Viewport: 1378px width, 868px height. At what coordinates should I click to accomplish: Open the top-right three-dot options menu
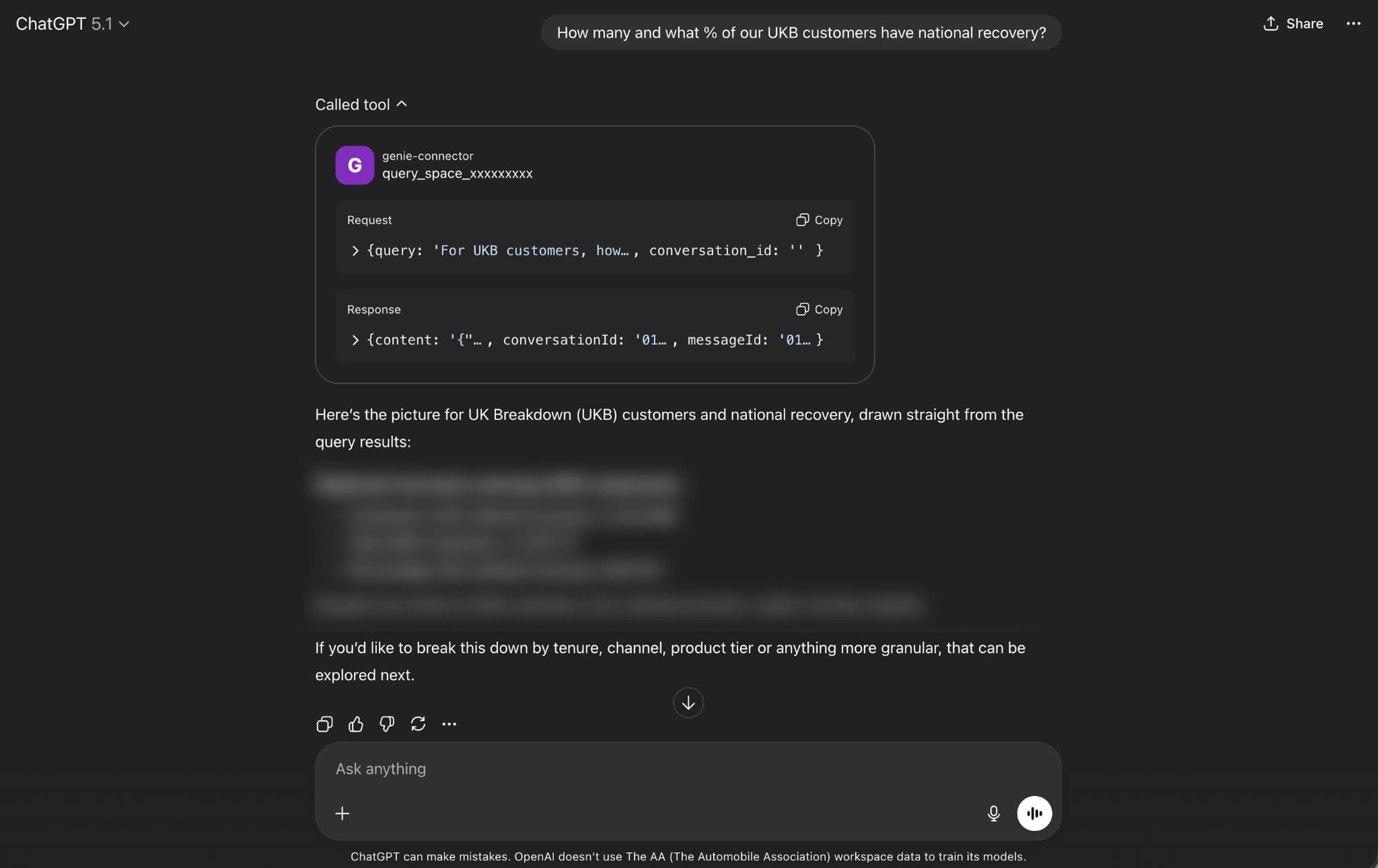(x=1353, y=23)
